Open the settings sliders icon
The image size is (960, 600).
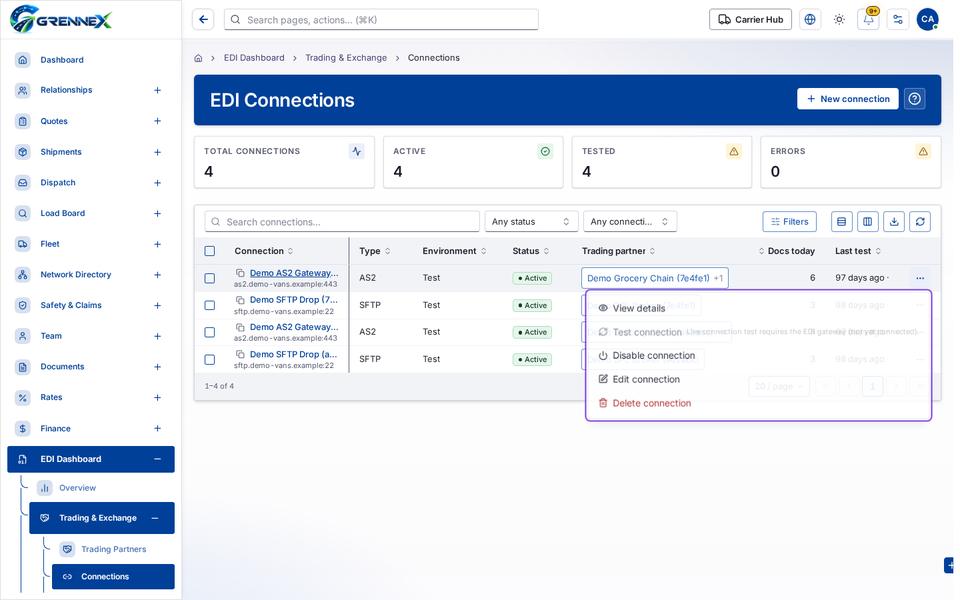tap(898, 20)
